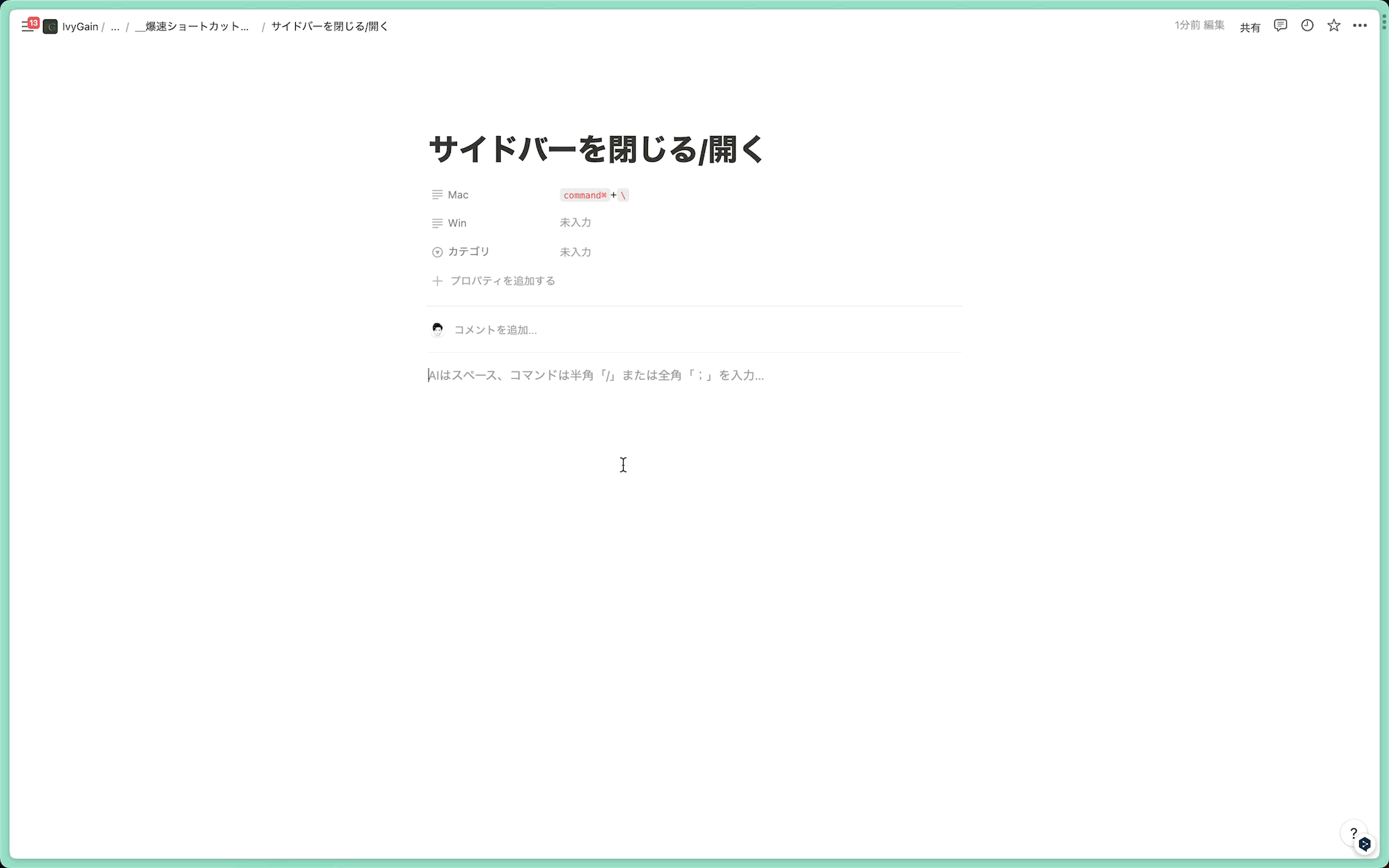The width and height of the screenshot is (1389, 868).
Task: Go to 爆速ショートカット breadcrumb page
Action: [x=192, y=26]
